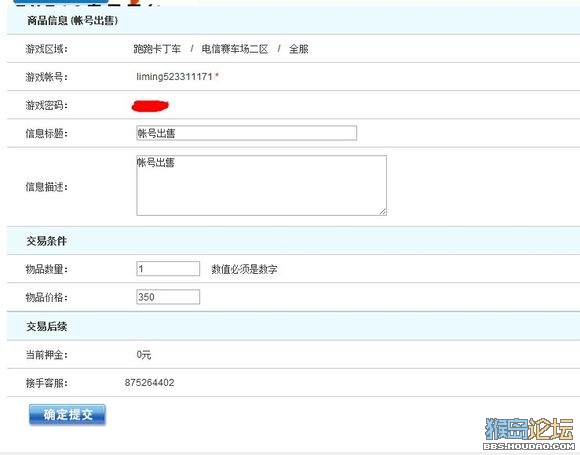Click the game account text liming523311171

point(174,77)
